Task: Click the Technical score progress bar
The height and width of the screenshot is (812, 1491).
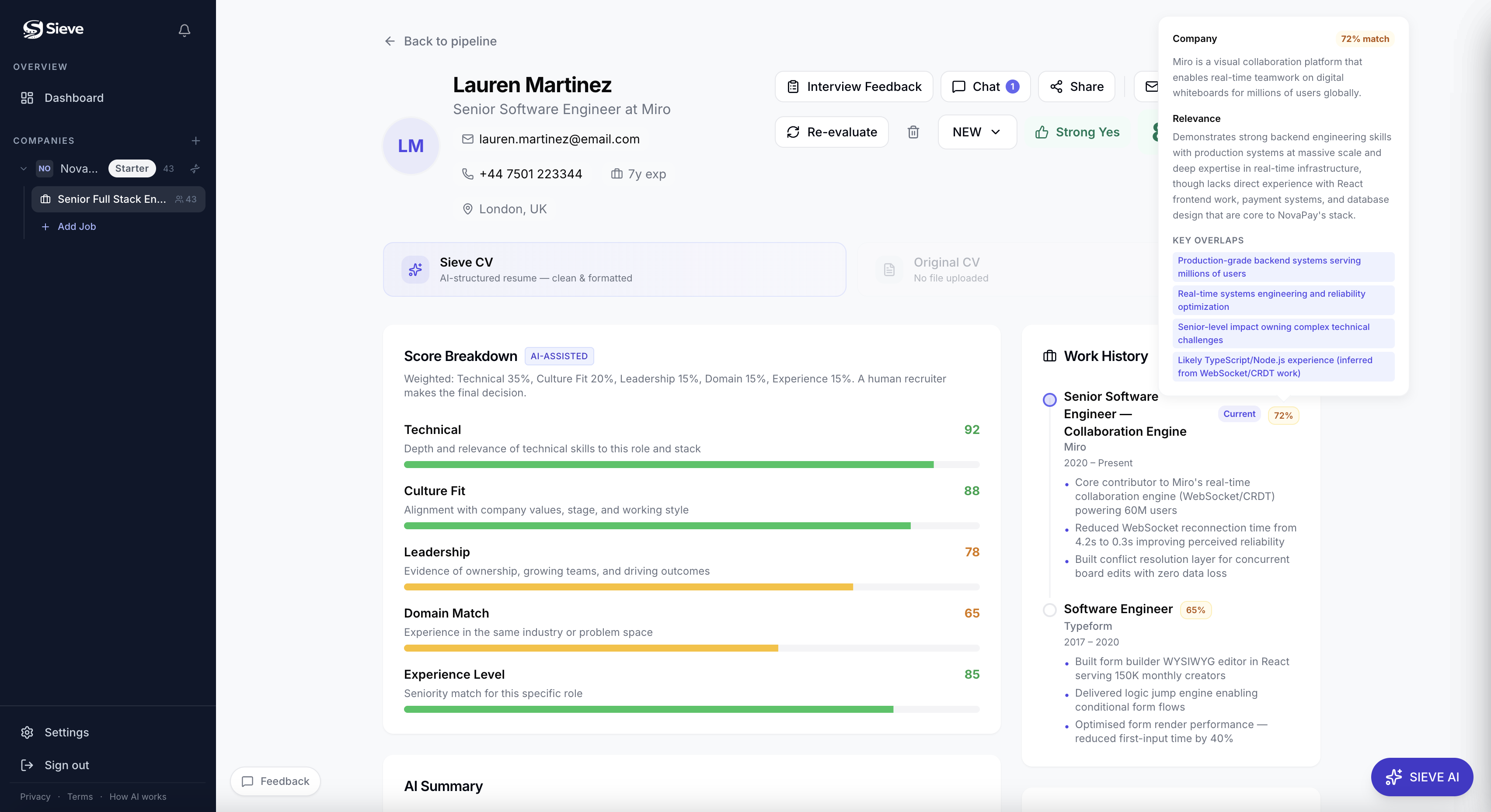Action: coord(691,465)
